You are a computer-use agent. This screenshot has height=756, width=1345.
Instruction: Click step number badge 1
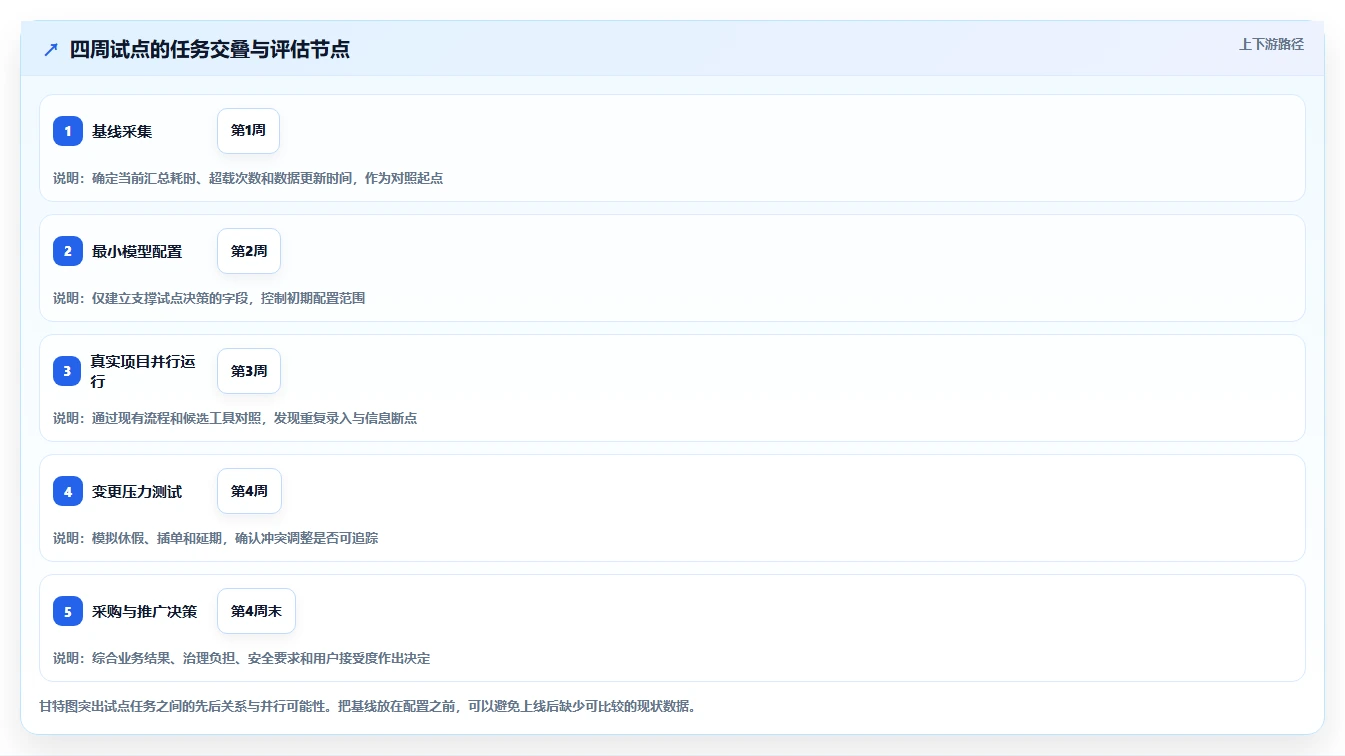pos(68,131)
